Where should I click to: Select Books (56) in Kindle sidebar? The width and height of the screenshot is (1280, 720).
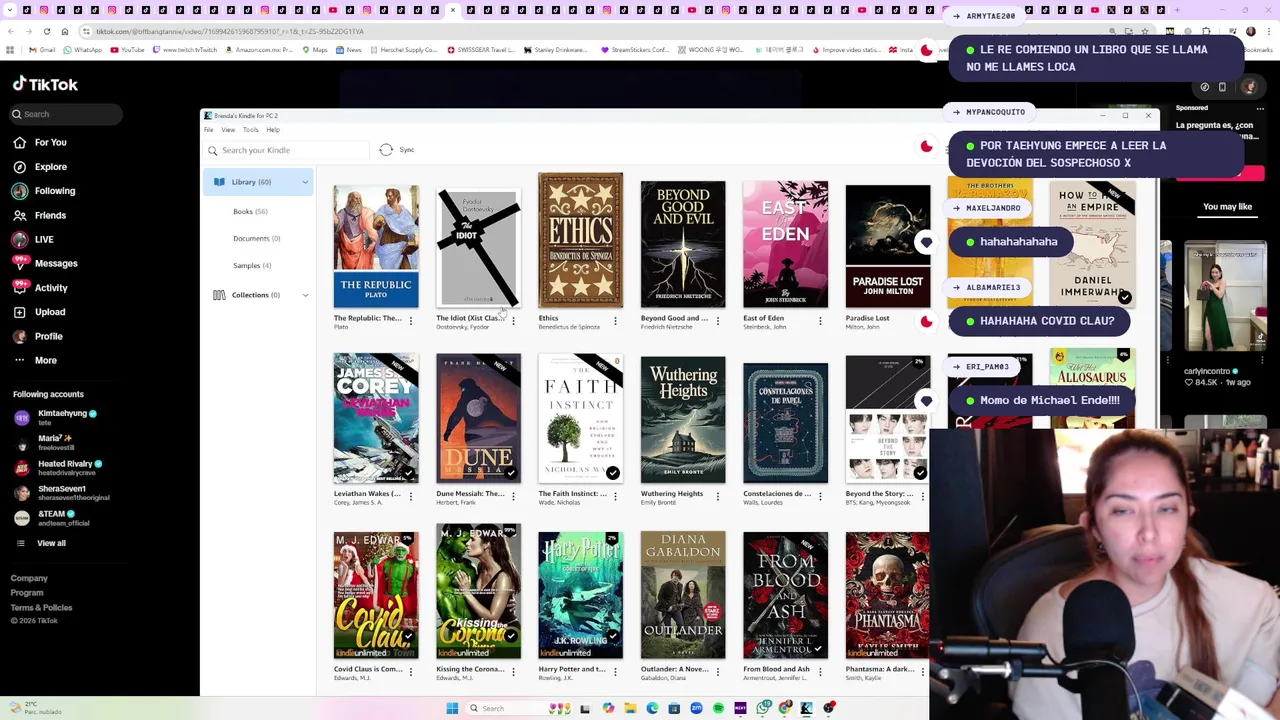[x=250, y=211]
